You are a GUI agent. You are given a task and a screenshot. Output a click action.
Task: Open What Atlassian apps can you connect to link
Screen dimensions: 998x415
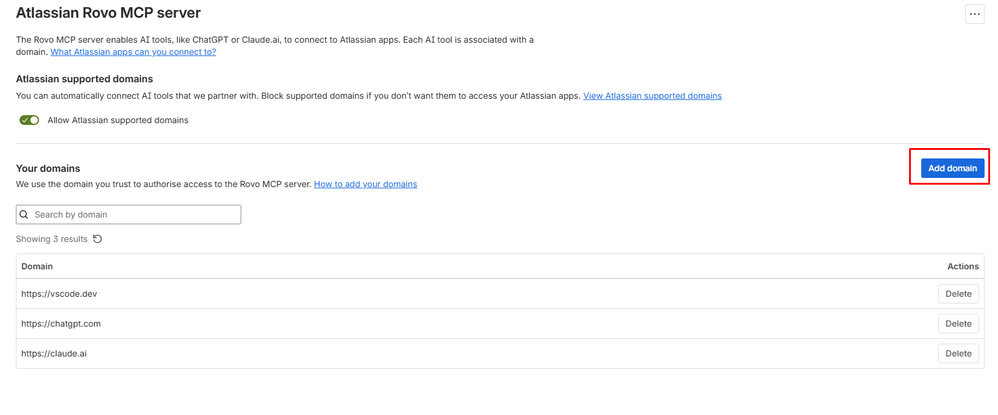point(133,52)
